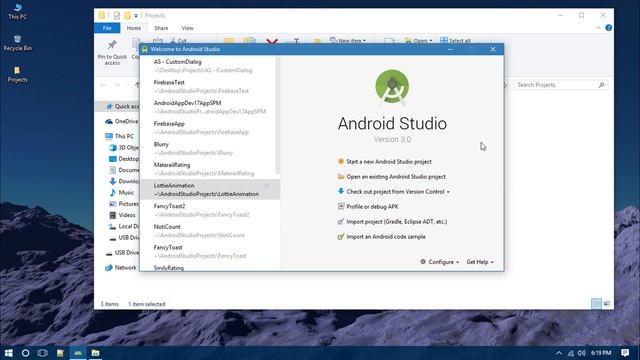
Task: Click the taskbar clock showing 6:19 PM
Action: tap(601, 353)
